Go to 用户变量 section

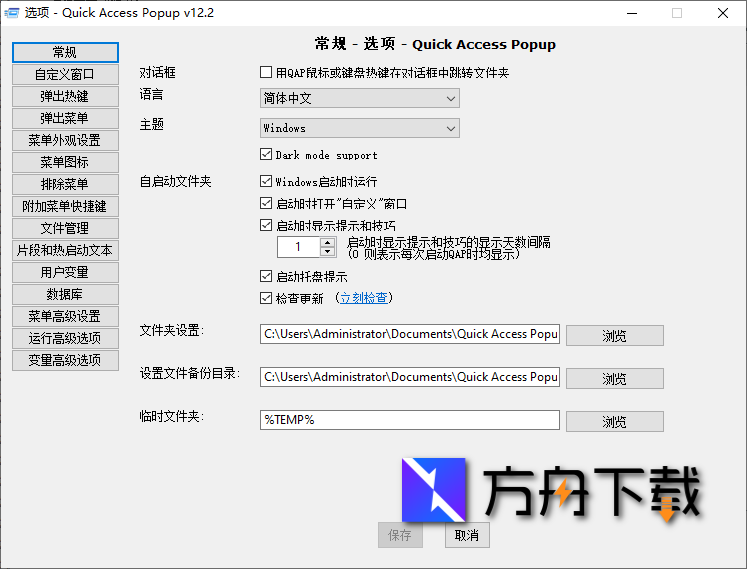tap(65, 272)
